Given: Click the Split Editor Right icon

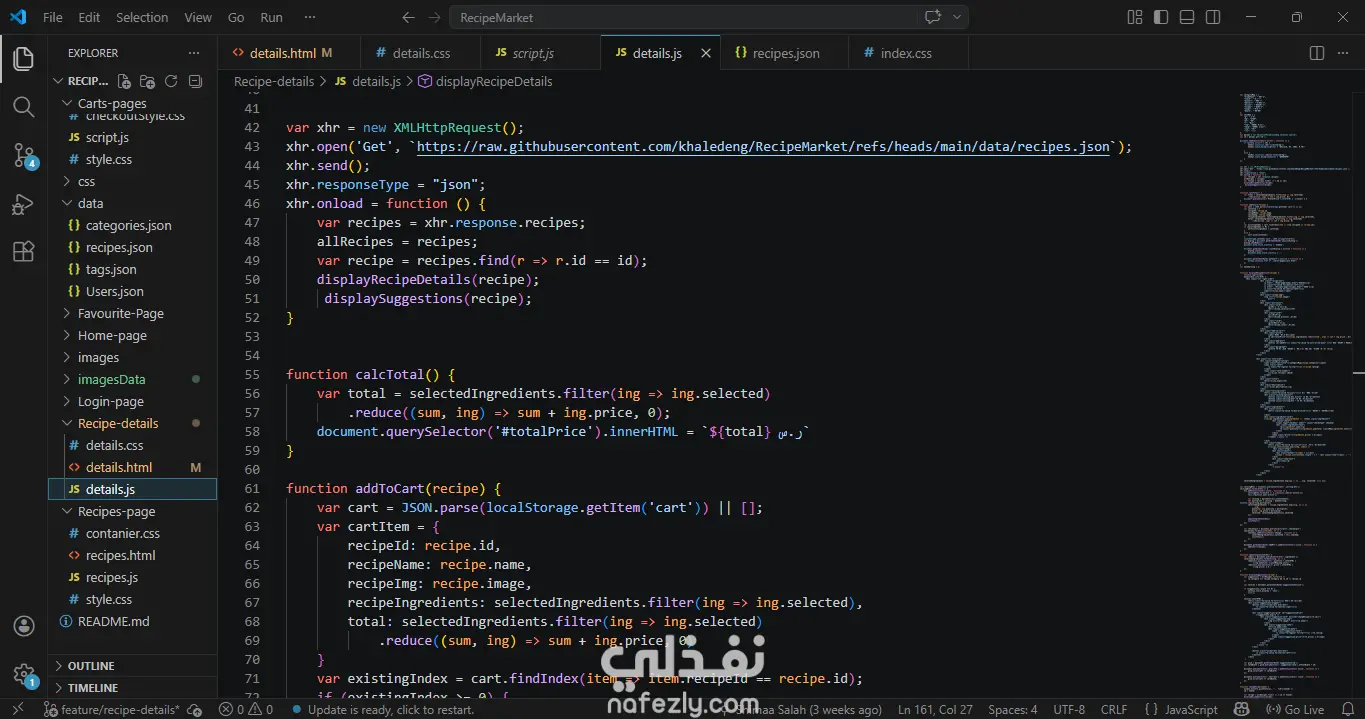Looking at the screenshot, I should (1317, 53).
